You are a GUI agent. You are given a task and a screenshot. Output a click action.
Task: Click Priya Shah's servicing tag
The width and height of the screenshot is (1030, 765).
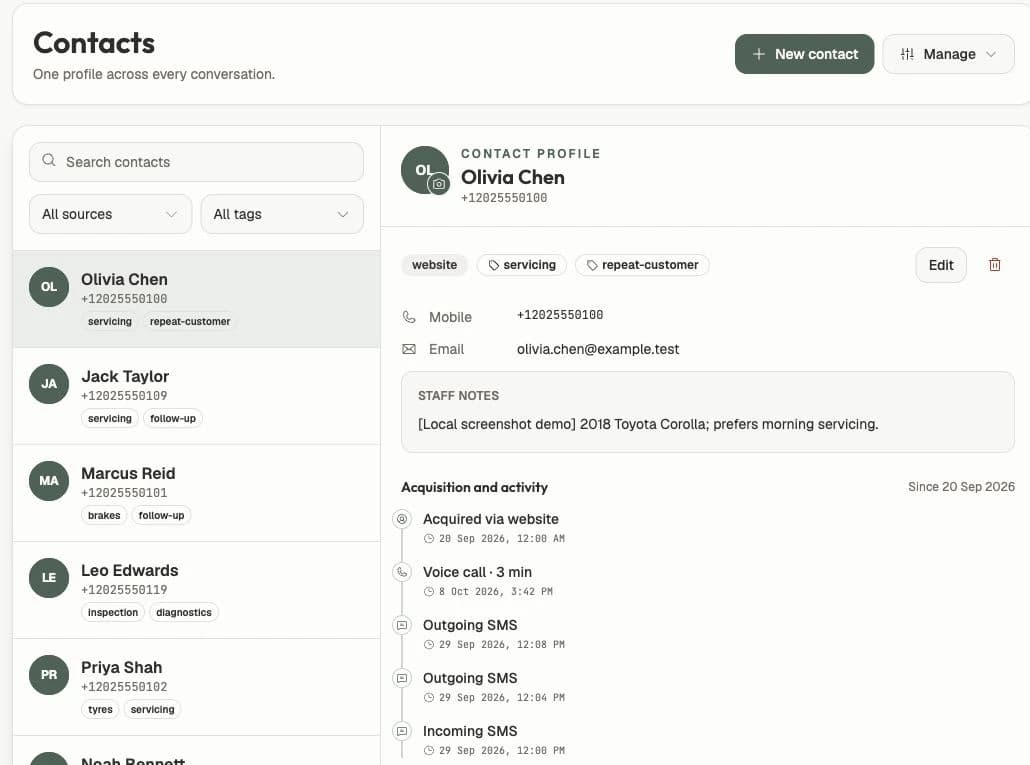point(152,710)
